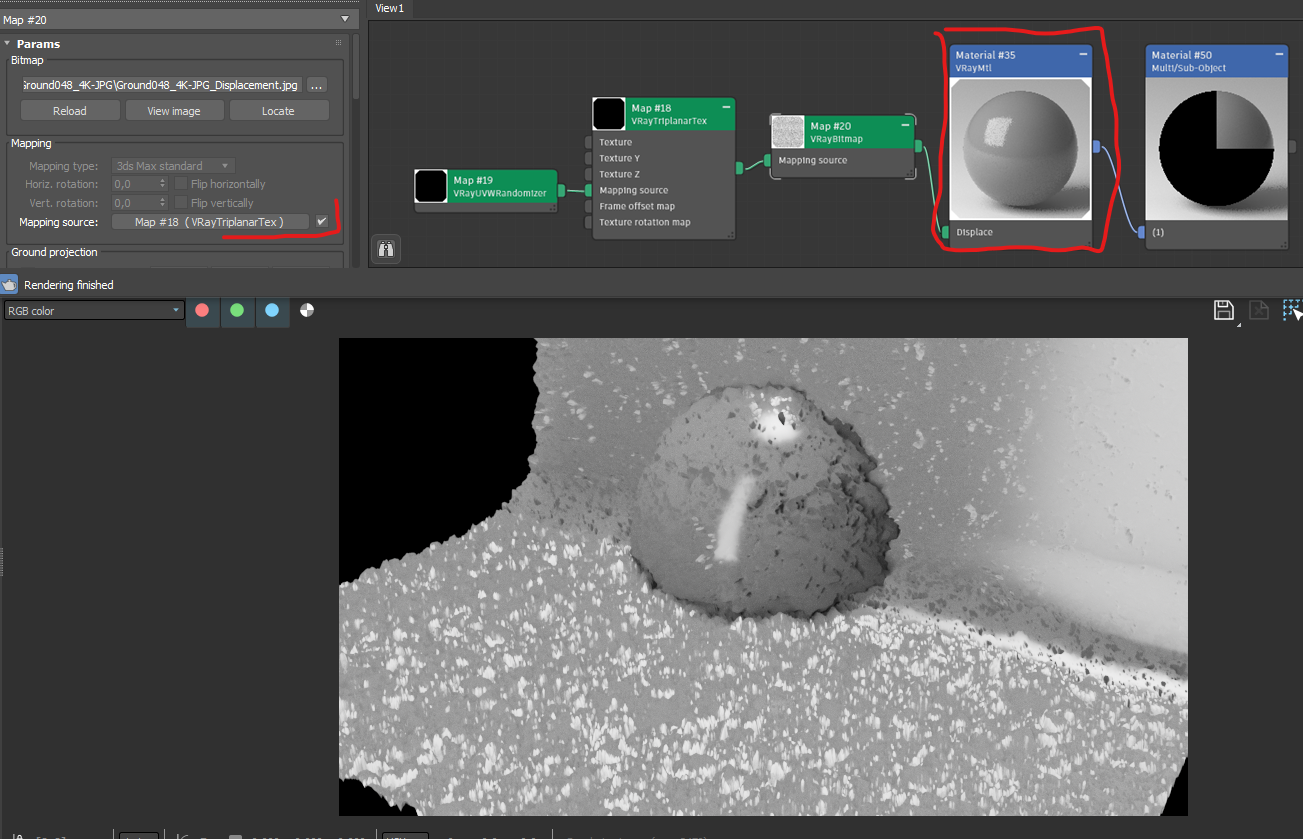Screen dimensions: 1303x839
Task: Click the 'Rendering finished' status text
Action: [69, 285]
